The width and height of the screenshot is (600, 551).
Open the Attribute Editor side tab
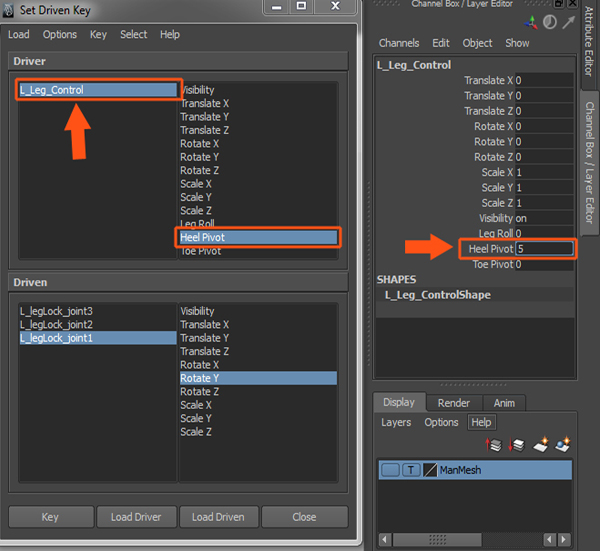589,41
